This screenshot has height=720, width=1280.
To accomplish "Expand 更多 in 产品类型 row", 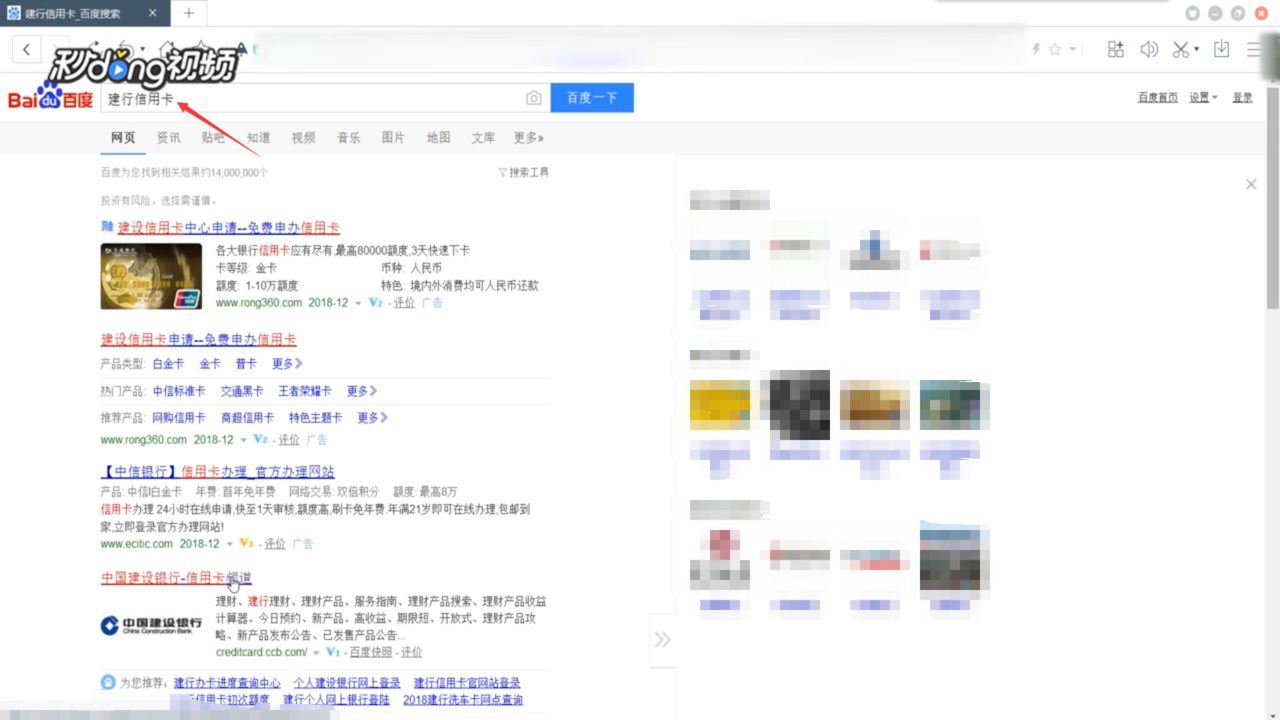I will point(287,364).
